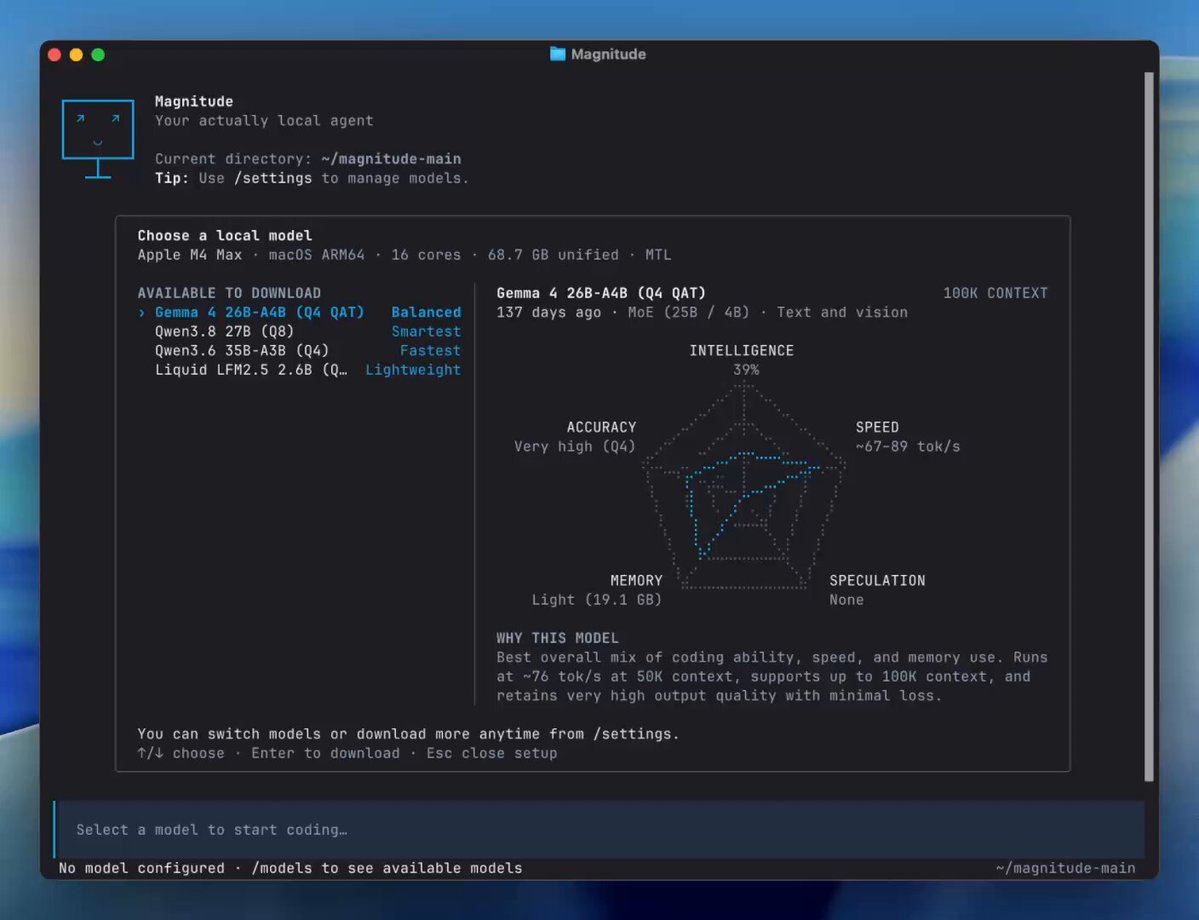The width and height of the screenshot is (1199, 920).
Task: Click the WHY THIS MODEL heading
Action: tap(557, 638)
